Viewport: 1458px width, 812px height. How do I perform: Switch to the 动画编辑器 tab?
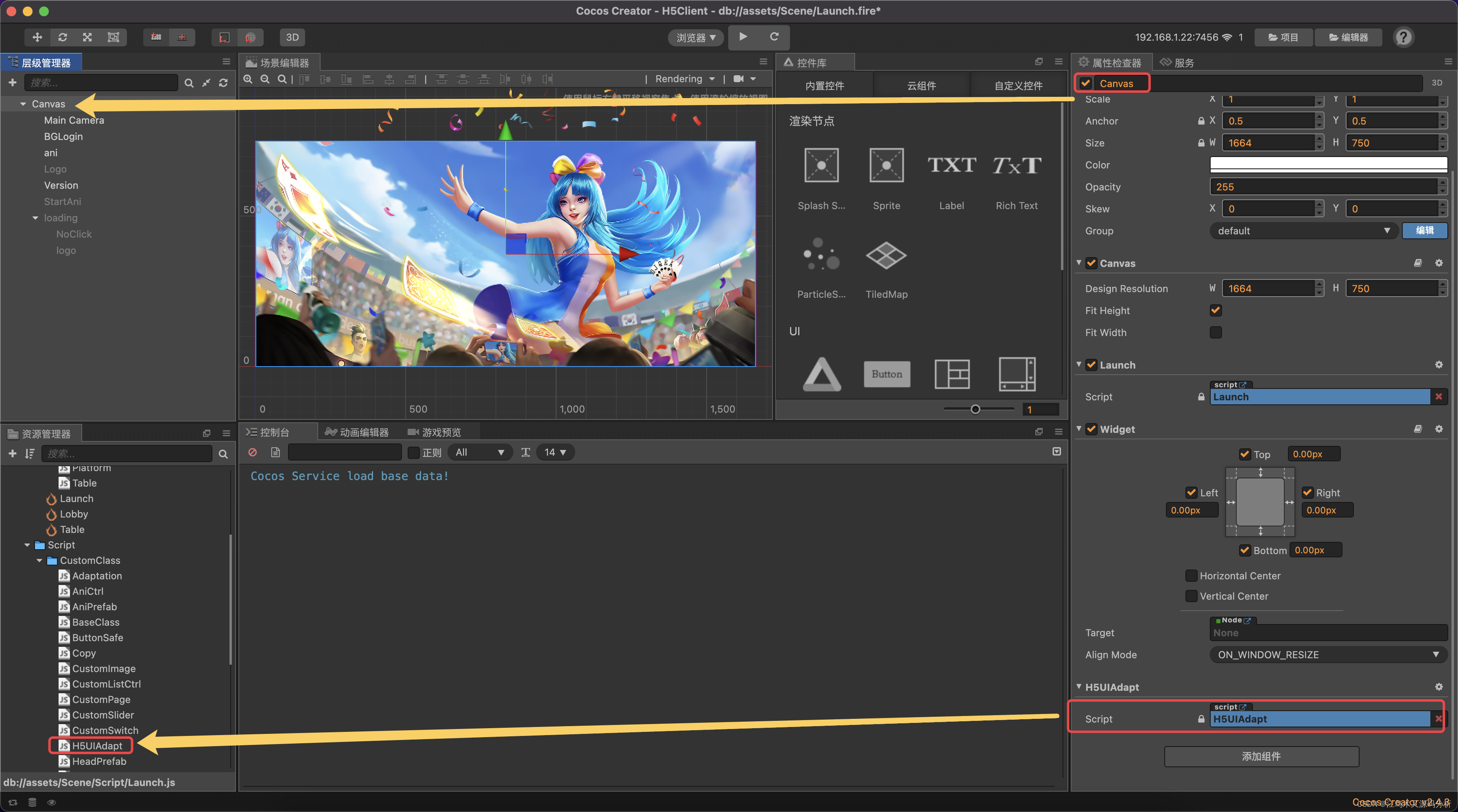pyautogui.click(x=357, y=432)
